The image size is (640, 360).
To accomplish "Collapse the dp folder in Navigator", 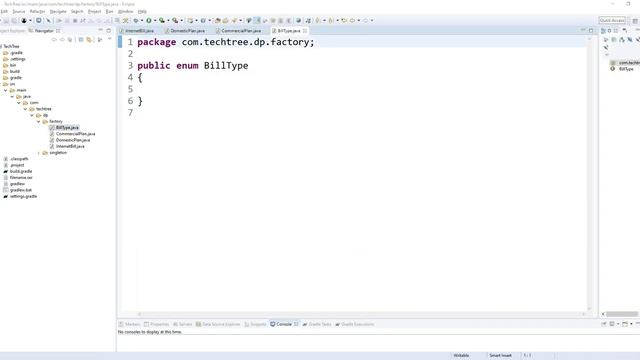I will pos(32,115).
